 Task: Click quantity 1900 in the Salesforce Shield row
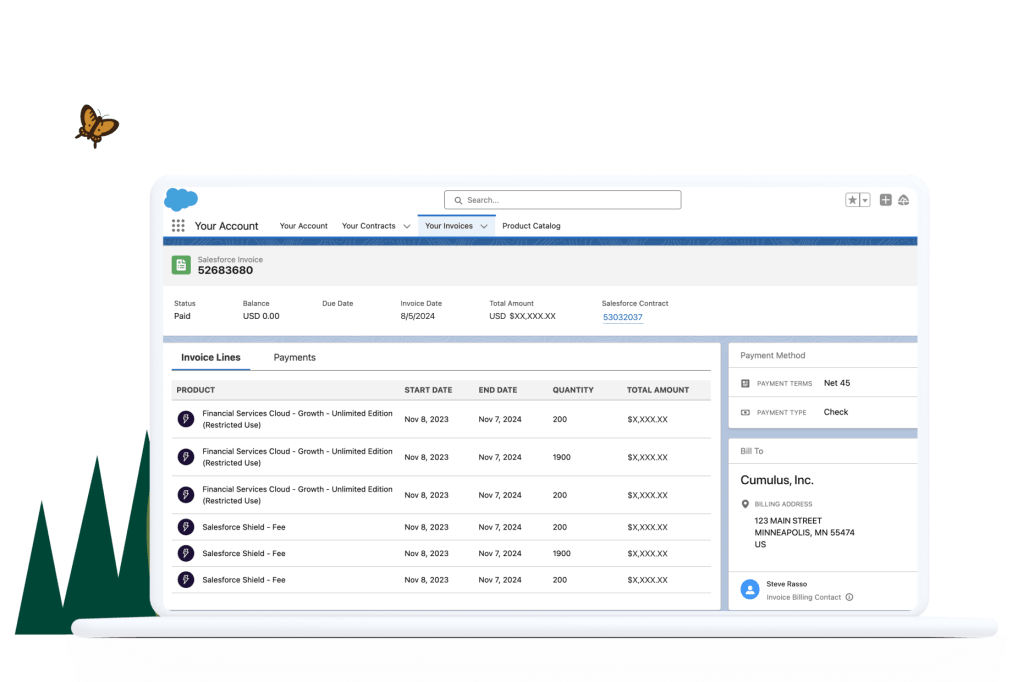(x=561, y=553)
